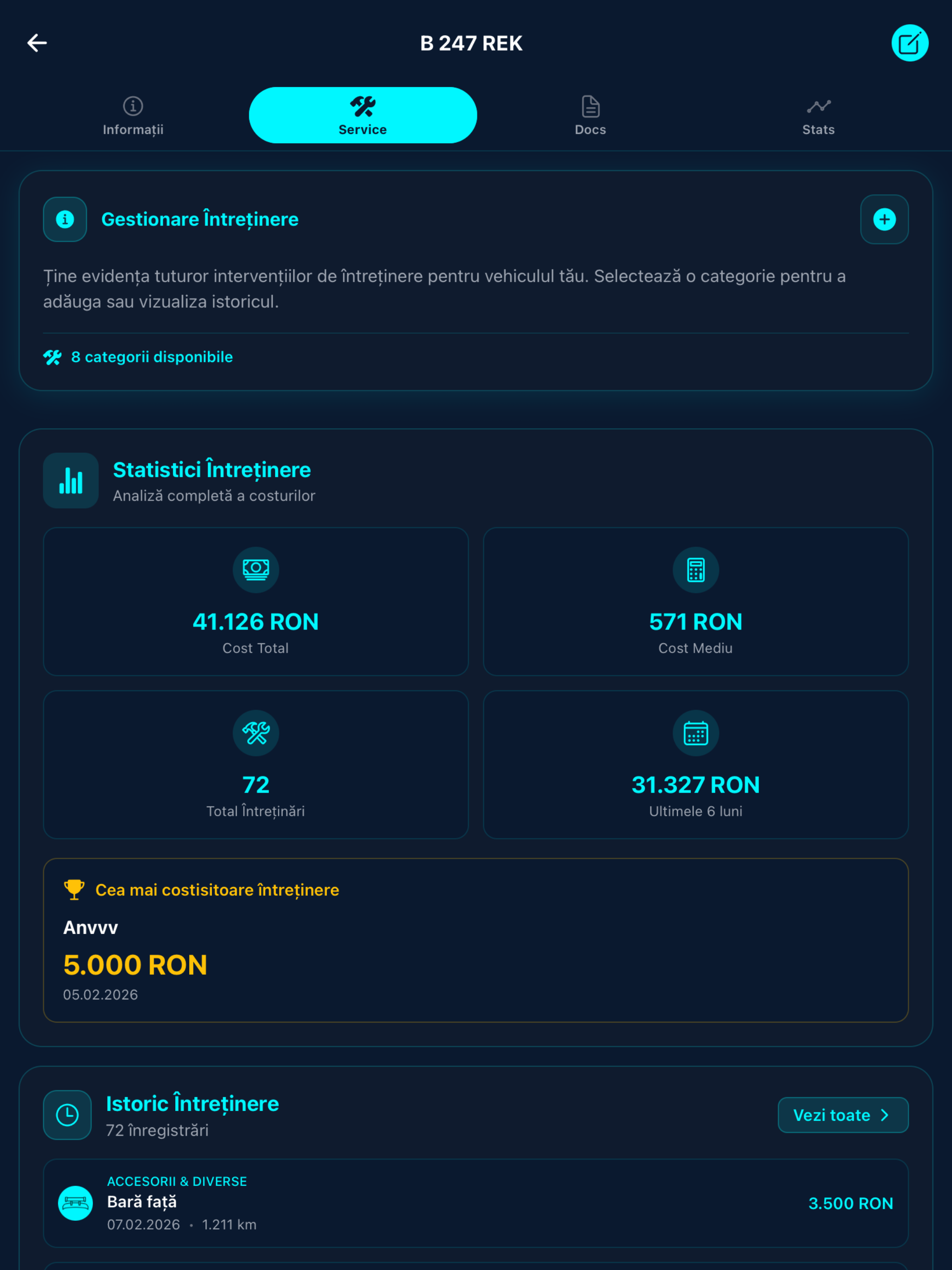Tap the 31.327 RON value

click(695, 785)
